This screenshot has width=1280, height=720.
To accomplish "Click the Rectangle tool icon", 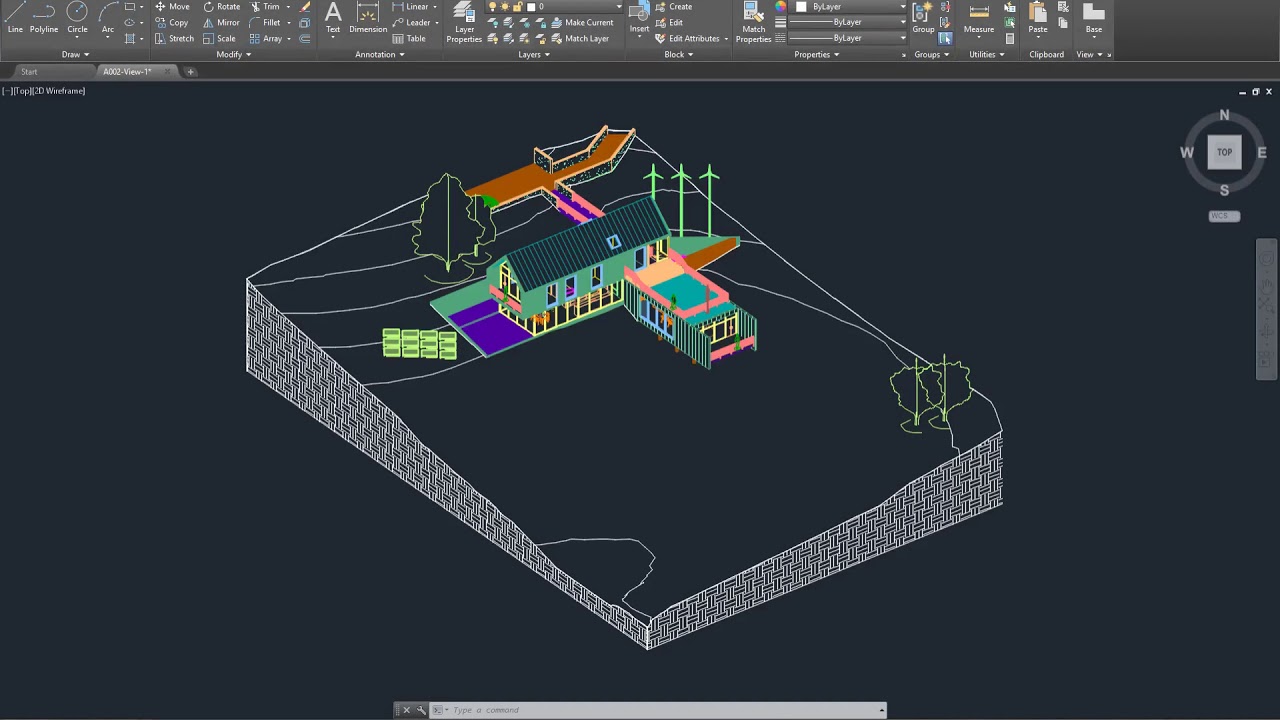I will (130, 6).
